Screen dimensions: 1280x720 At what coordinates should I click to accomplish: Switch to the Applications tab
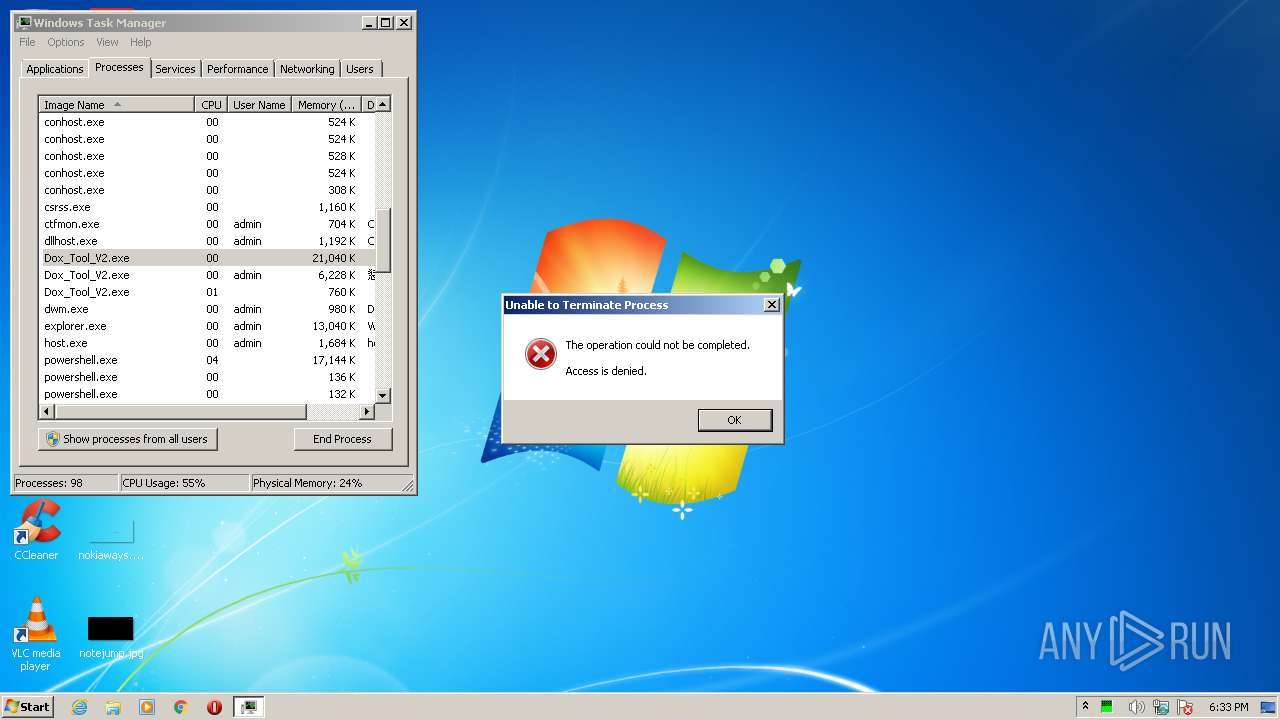click(x=54, y=69)
